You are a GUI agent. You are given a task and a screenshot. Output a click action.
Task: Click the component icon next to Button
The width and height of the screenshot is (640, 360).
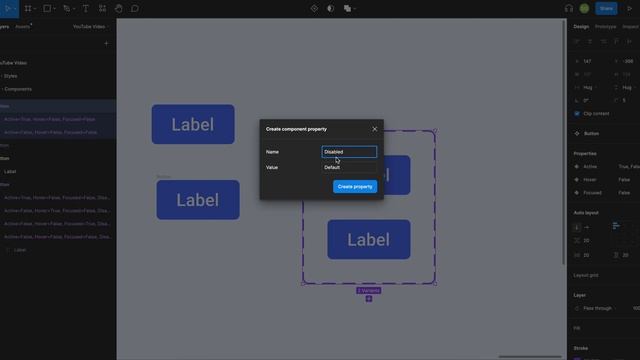tap(577, 133)
